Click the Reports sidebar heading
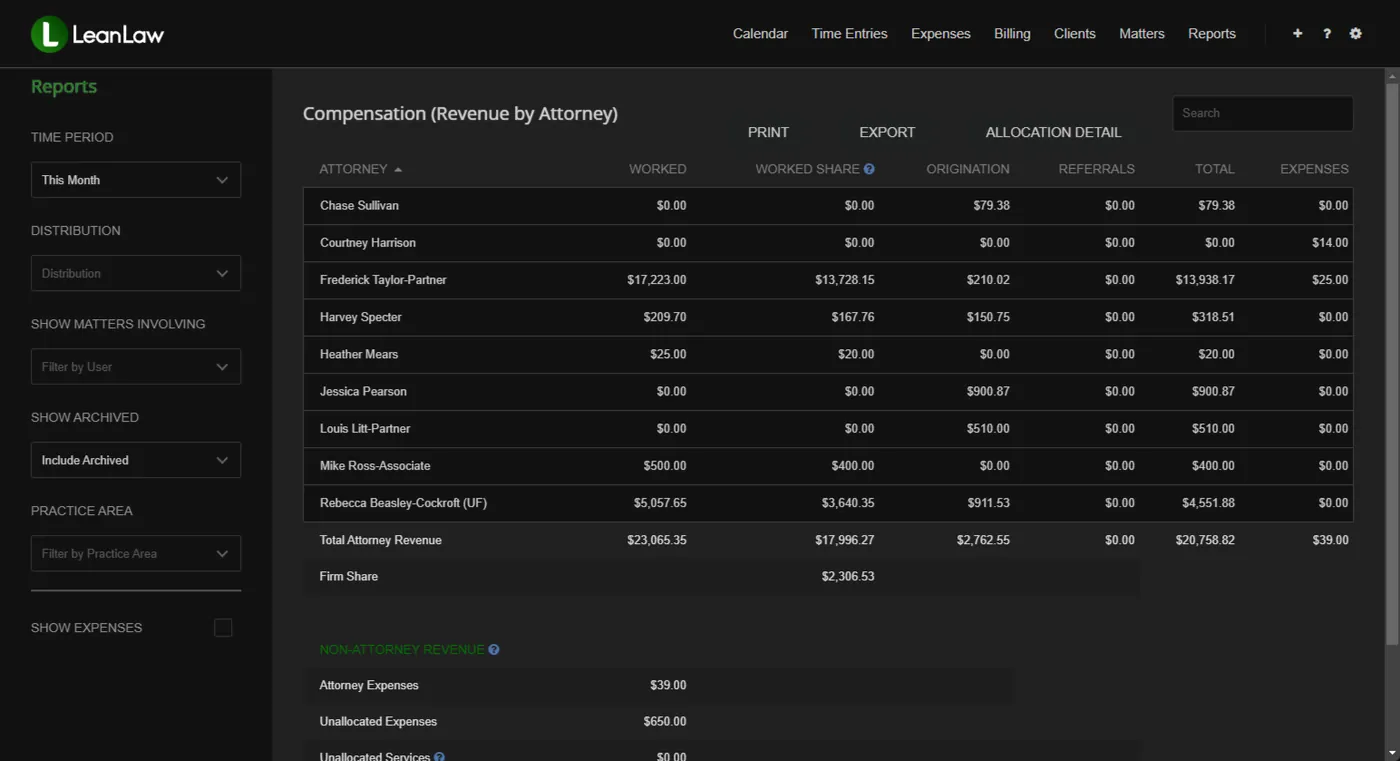 (64, 87)
